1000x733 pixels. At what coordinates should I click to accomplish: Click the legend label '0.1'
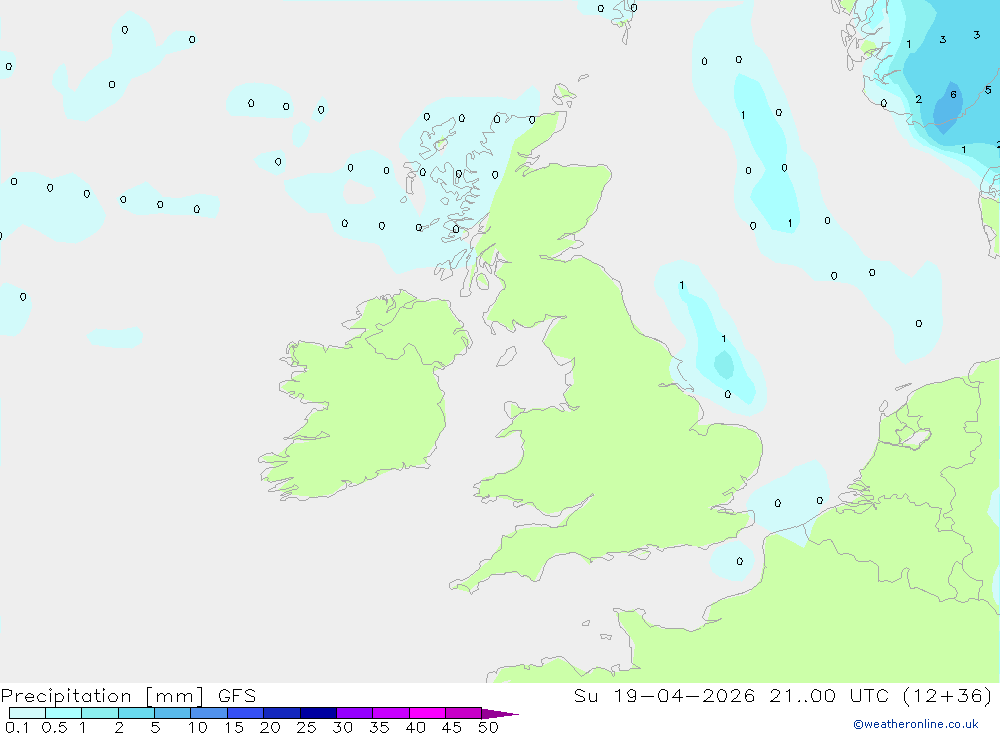coord(17,727)
